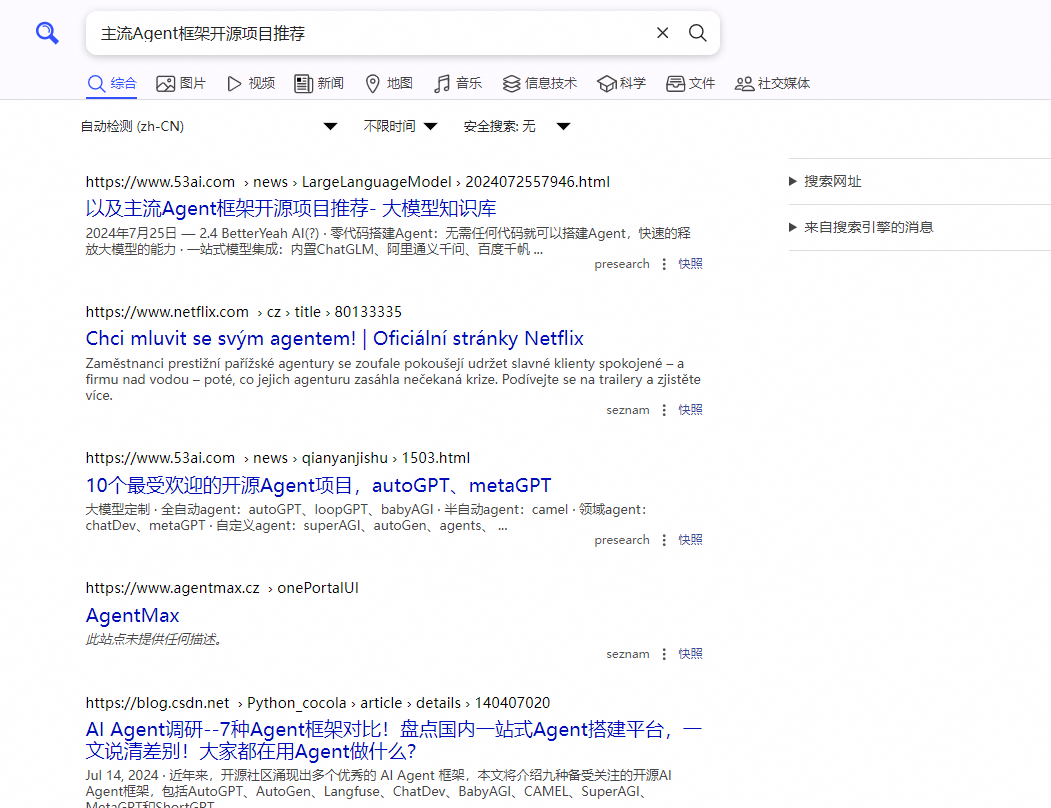Click the presearch label on 大模型知识库 result

point(622,264)
